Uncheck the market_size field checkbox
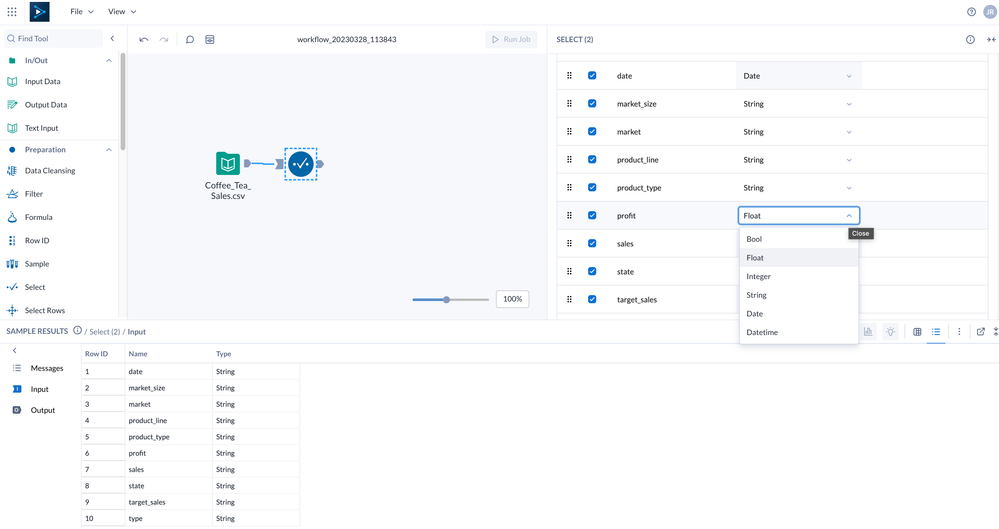This screenshot has height=529, width=999. 592,103
